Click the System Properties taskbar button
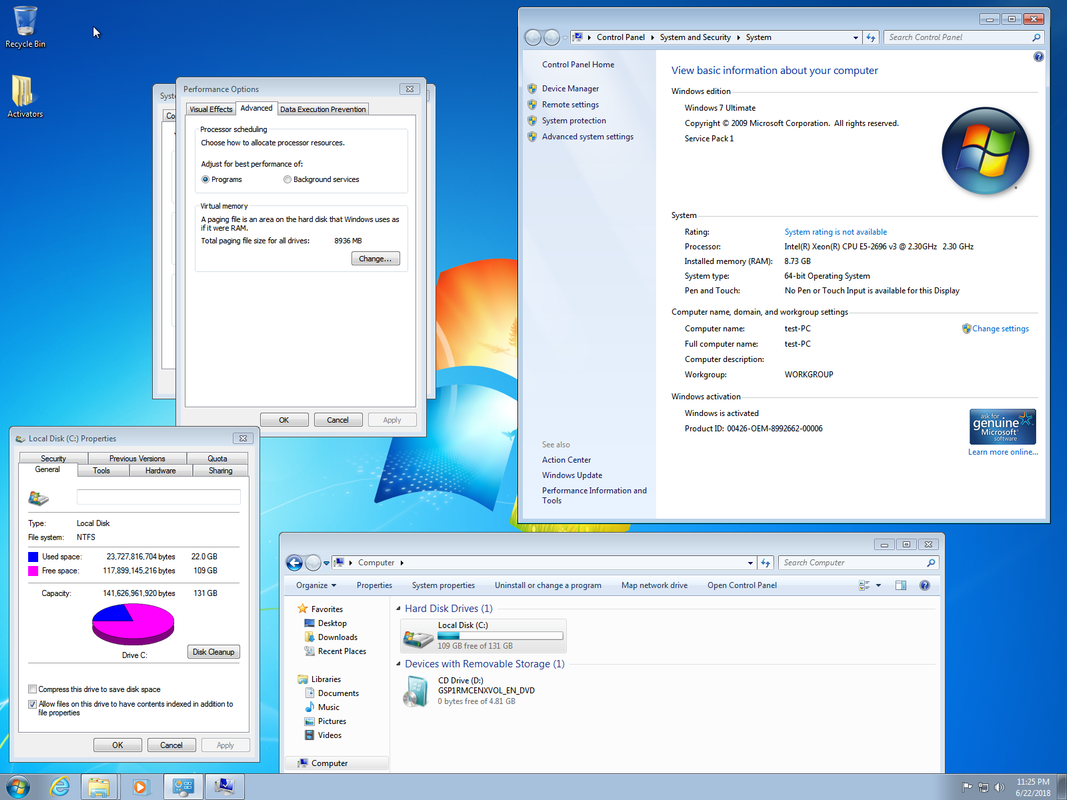The height and width of the screenshot is (800, 1067). [225, 787]
